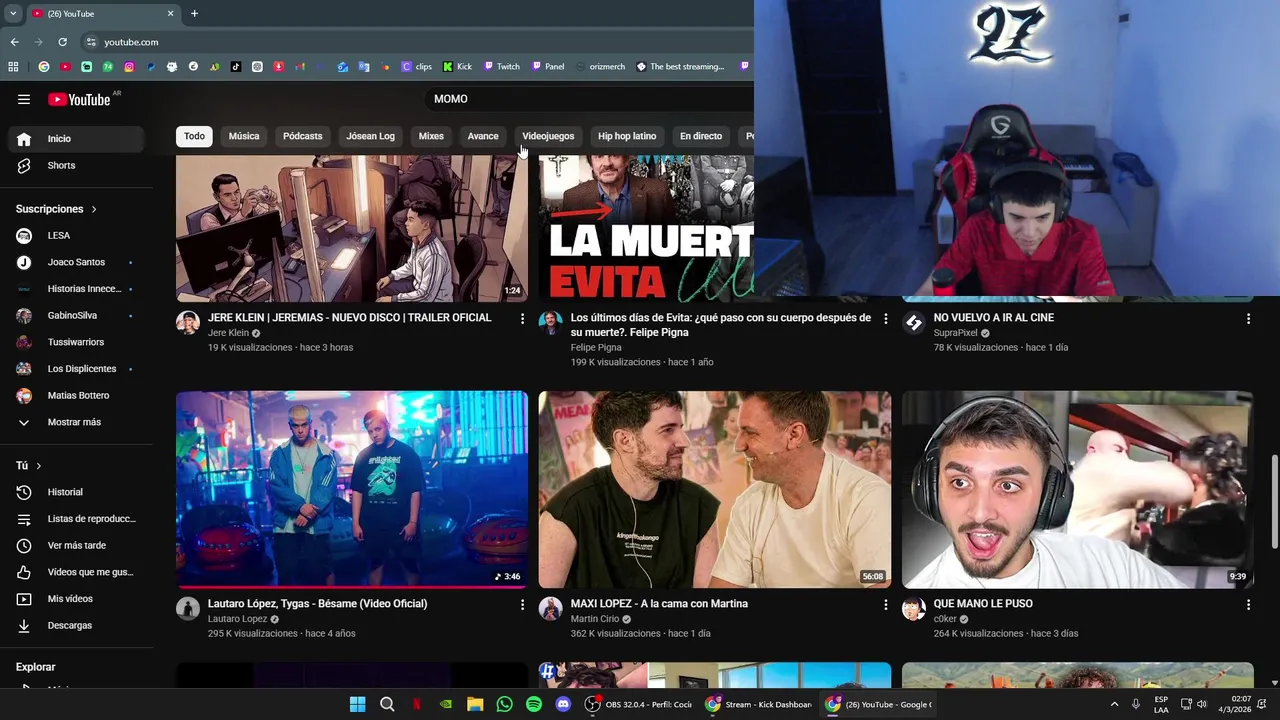1280x720 pixels.
Task: Play the MAXI LOPEZ video thumbnail
Action: 715,489
